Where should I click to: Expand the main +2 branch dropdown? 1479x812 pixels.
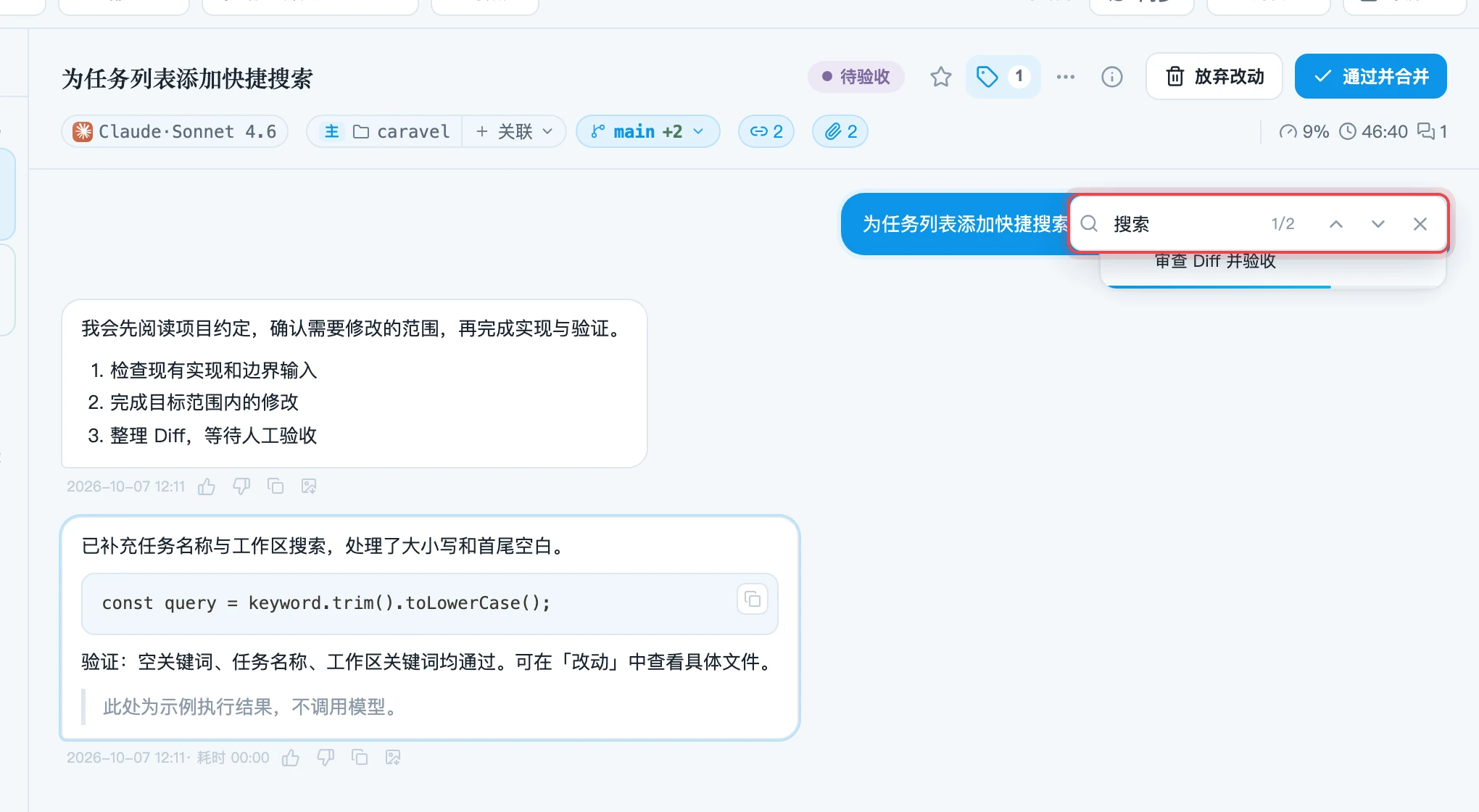pos(647,131)
